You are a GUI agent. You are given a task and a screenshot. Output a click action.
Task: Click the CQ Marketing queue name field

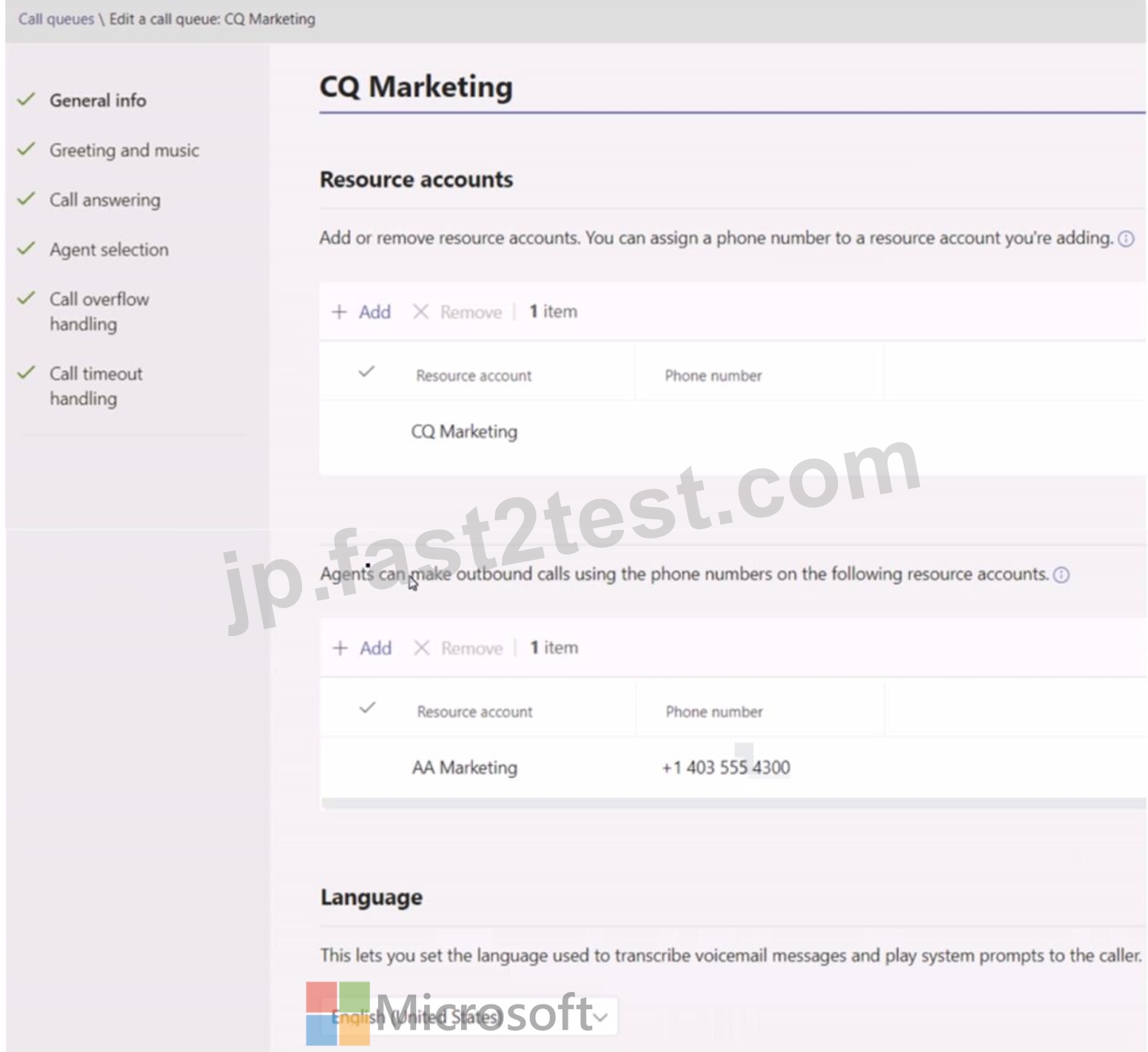732,87
